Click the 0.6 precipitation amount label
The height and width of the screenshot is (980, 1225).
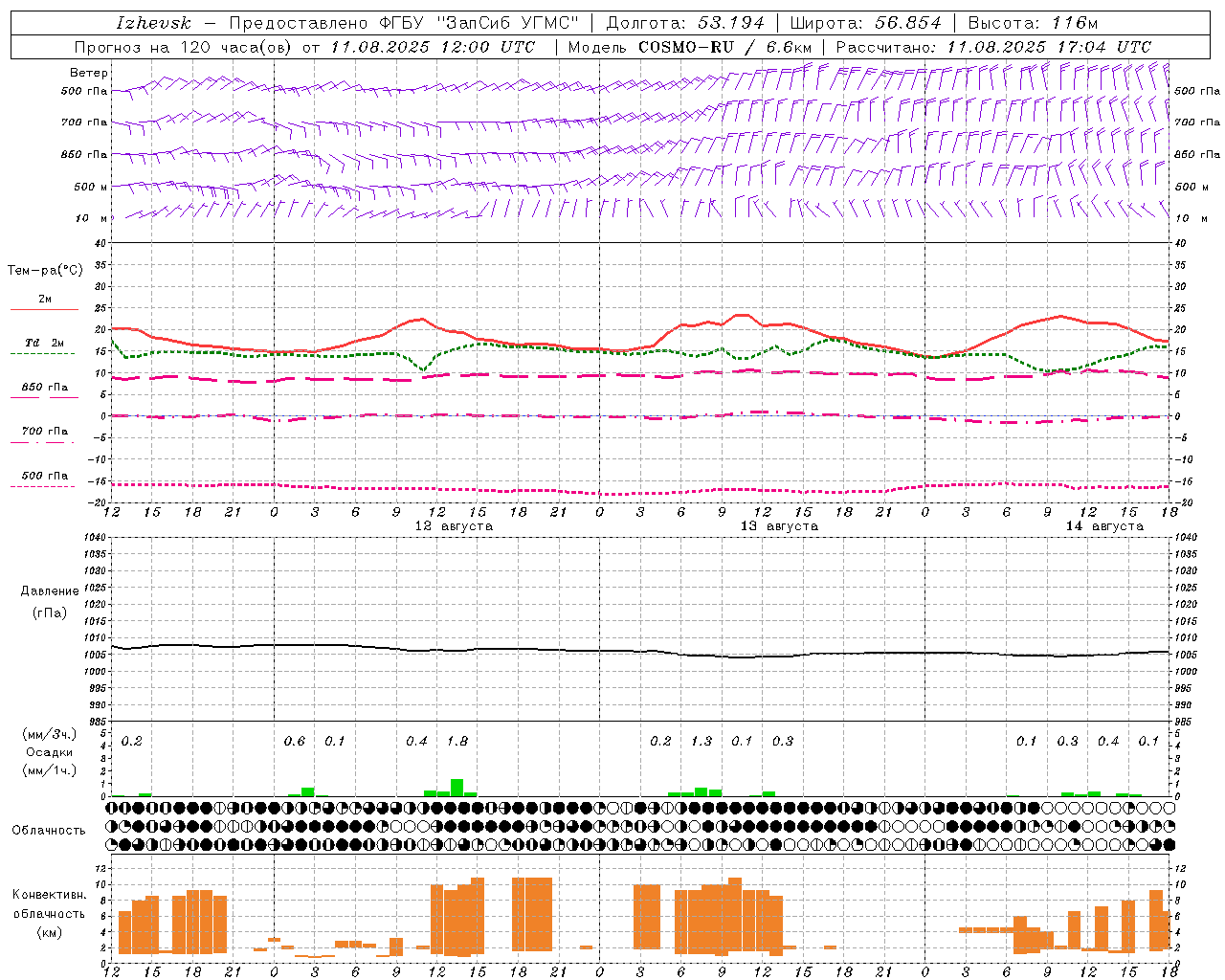pos(295,741)
